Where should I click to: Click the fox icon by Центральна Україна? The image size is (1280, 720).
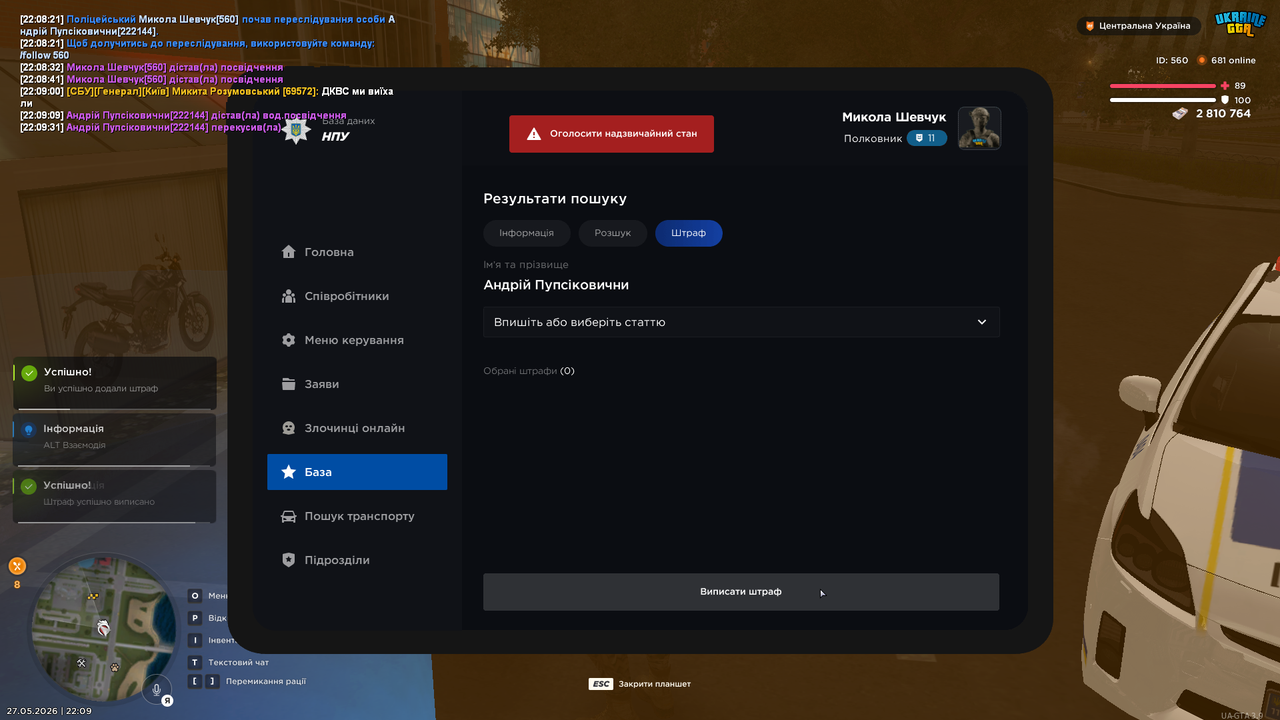(x=1090, y=26)
